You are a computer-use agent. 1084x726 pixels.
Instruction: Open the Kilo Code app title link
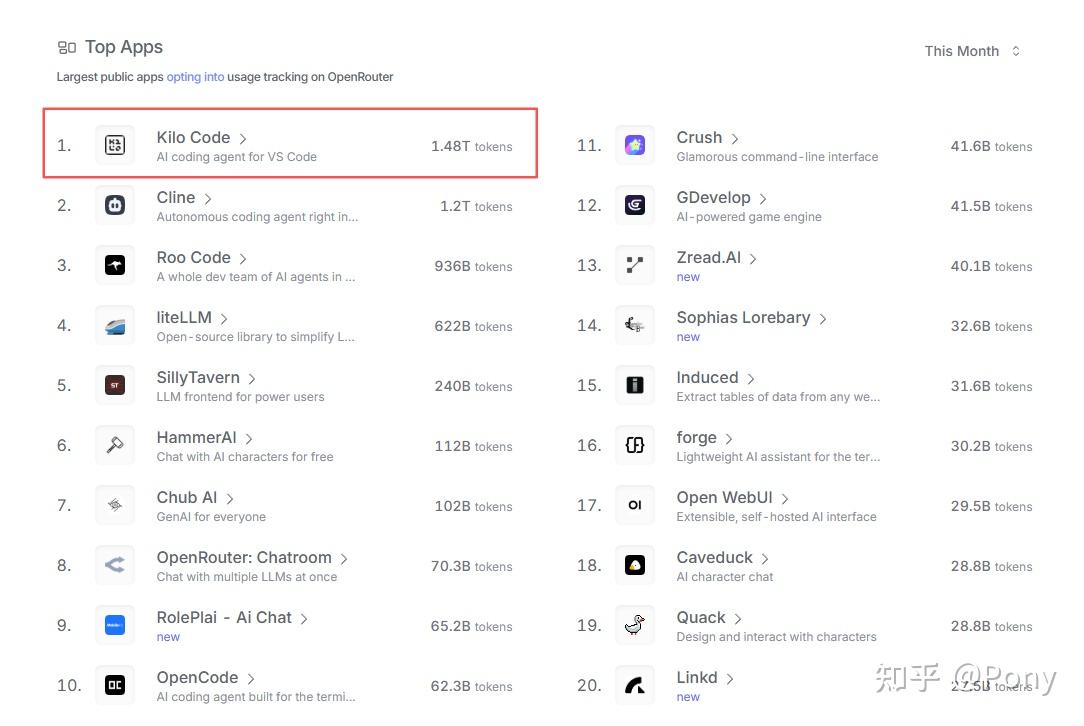point(193,138)
